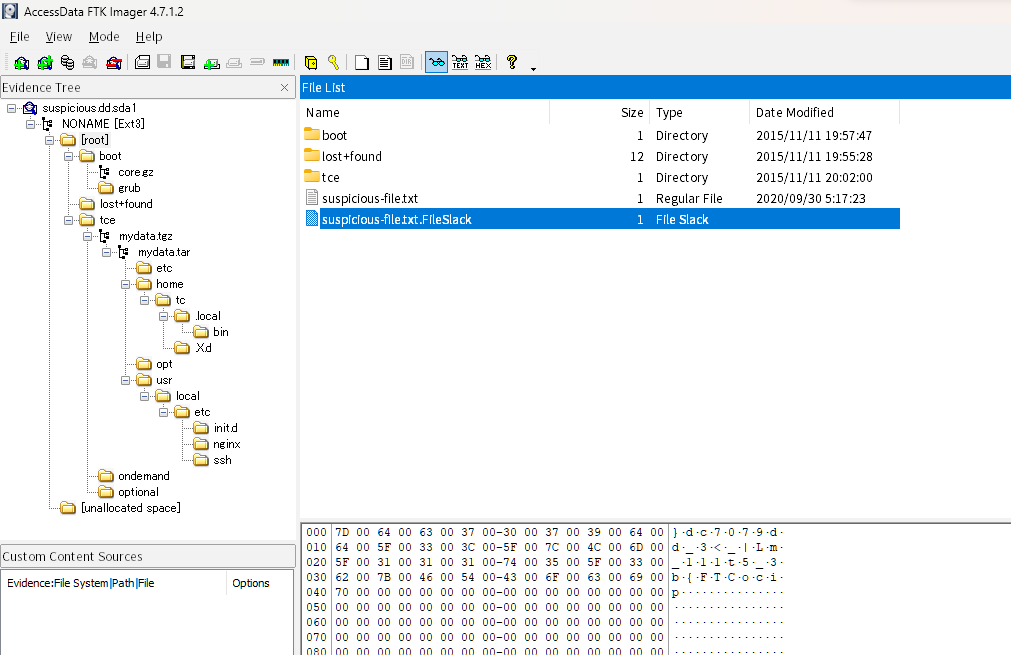1011x655 pixels.
Task: Open the Mode menu
Action: click(x=104, y=37)
